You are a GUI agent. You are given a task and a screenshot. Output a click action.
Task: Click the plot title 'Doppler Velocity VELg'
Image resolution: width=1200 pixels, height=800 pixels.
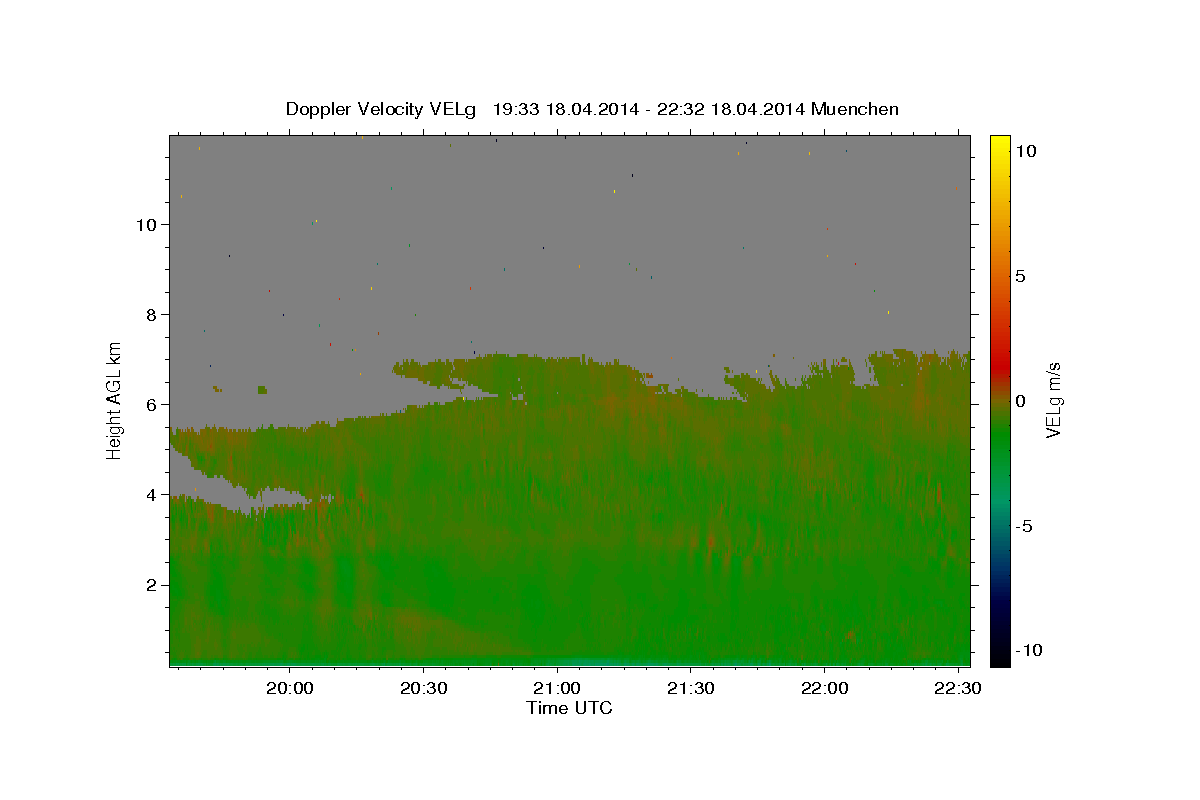(x=382, y=109)
